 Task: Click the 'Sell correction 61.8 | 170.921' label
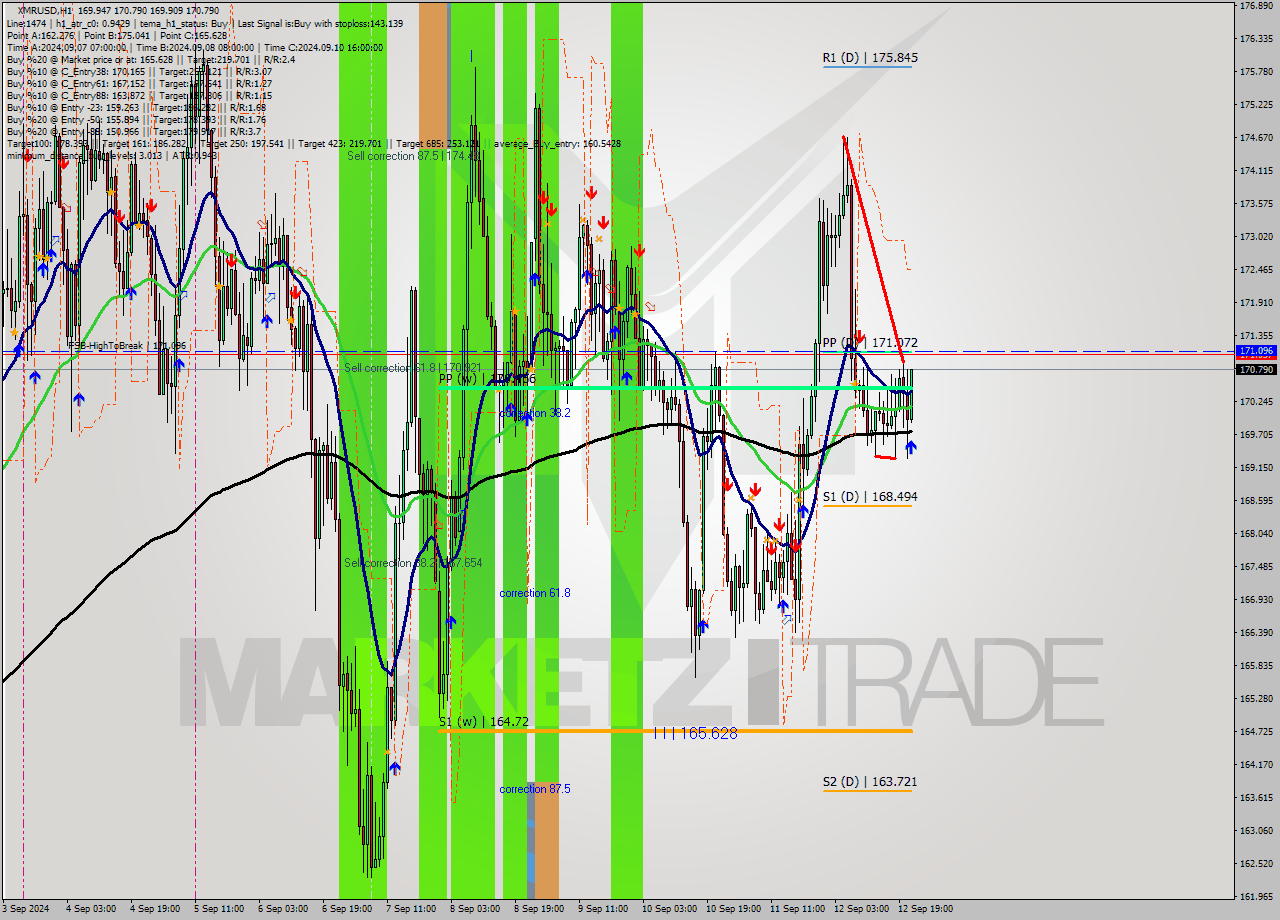click(x=413, y=368)
